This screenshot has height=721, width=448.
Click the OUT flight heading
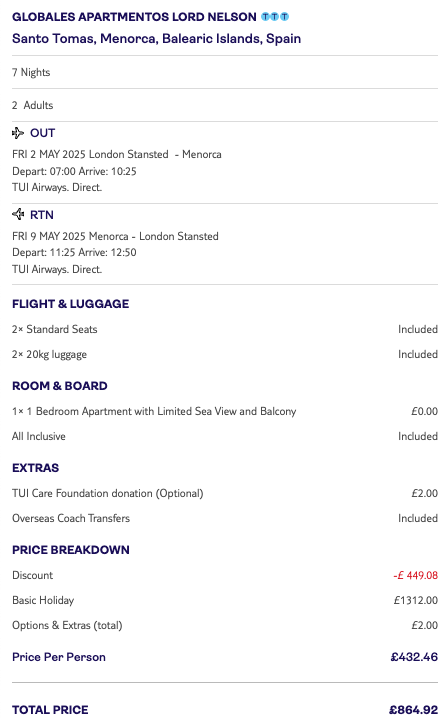[42, 133]
